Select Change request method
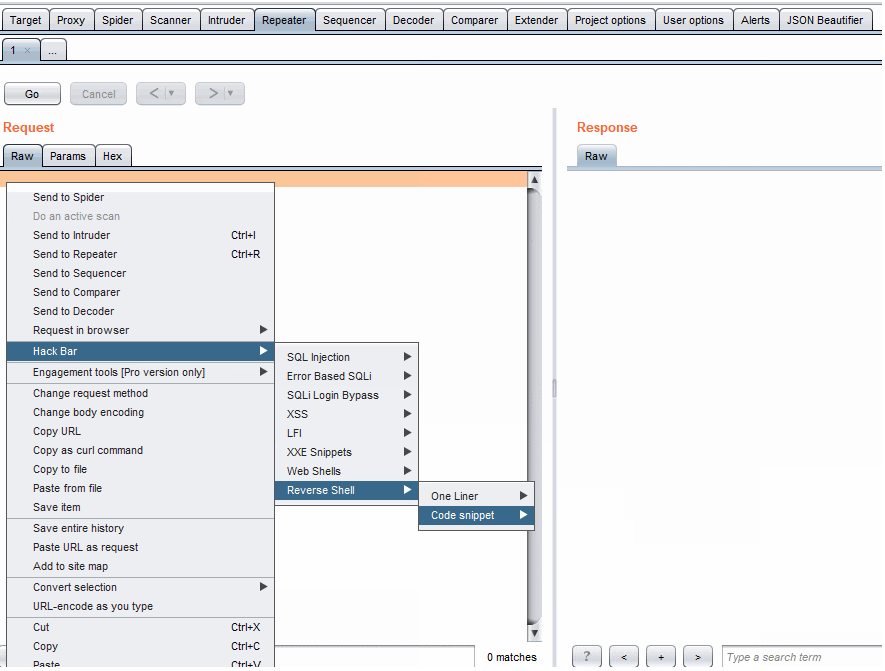Screen dimensions: 885x671 pyautogui.click(x=141, y=393)
